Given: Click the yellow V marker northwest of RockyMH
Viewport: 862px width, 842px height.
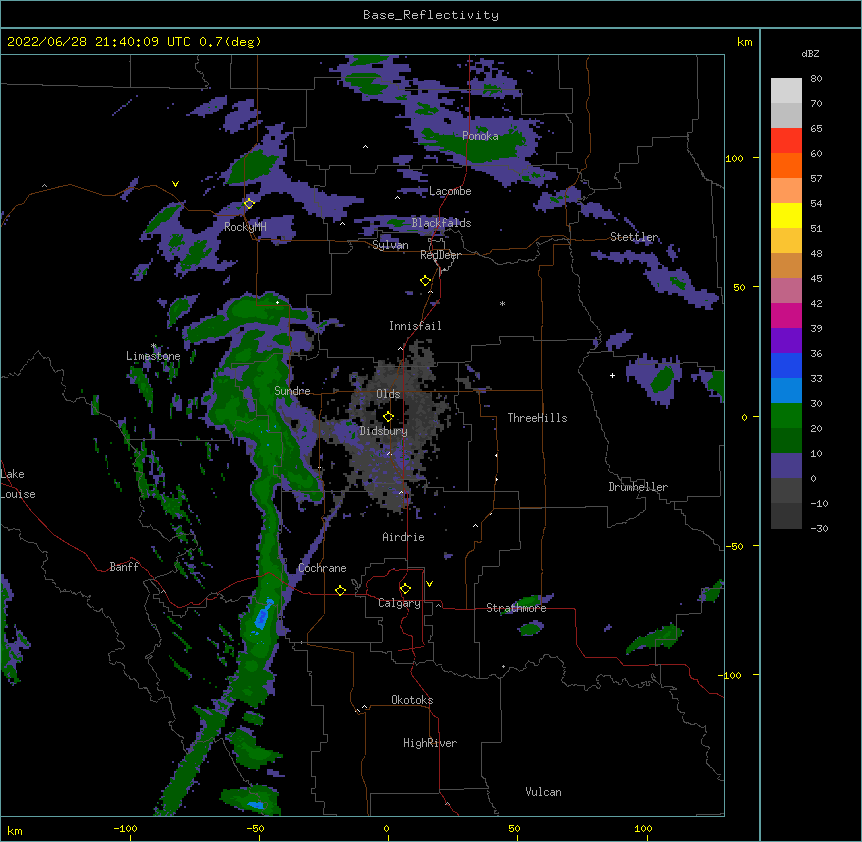Looking at the screenshot, I should 175,184.
